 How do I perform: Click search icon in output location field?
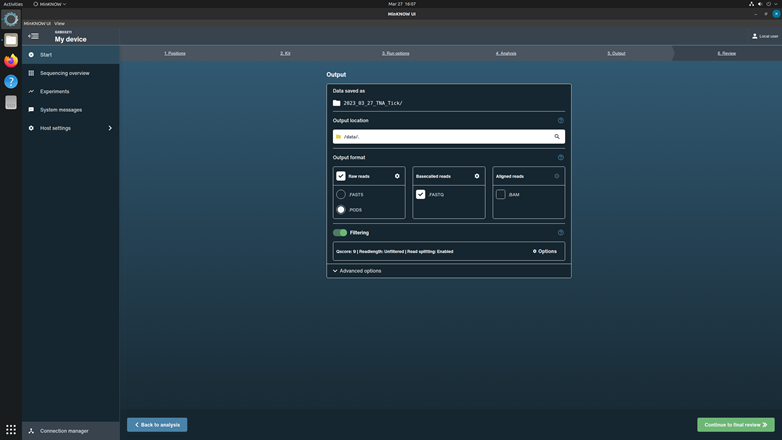[557, 137]
